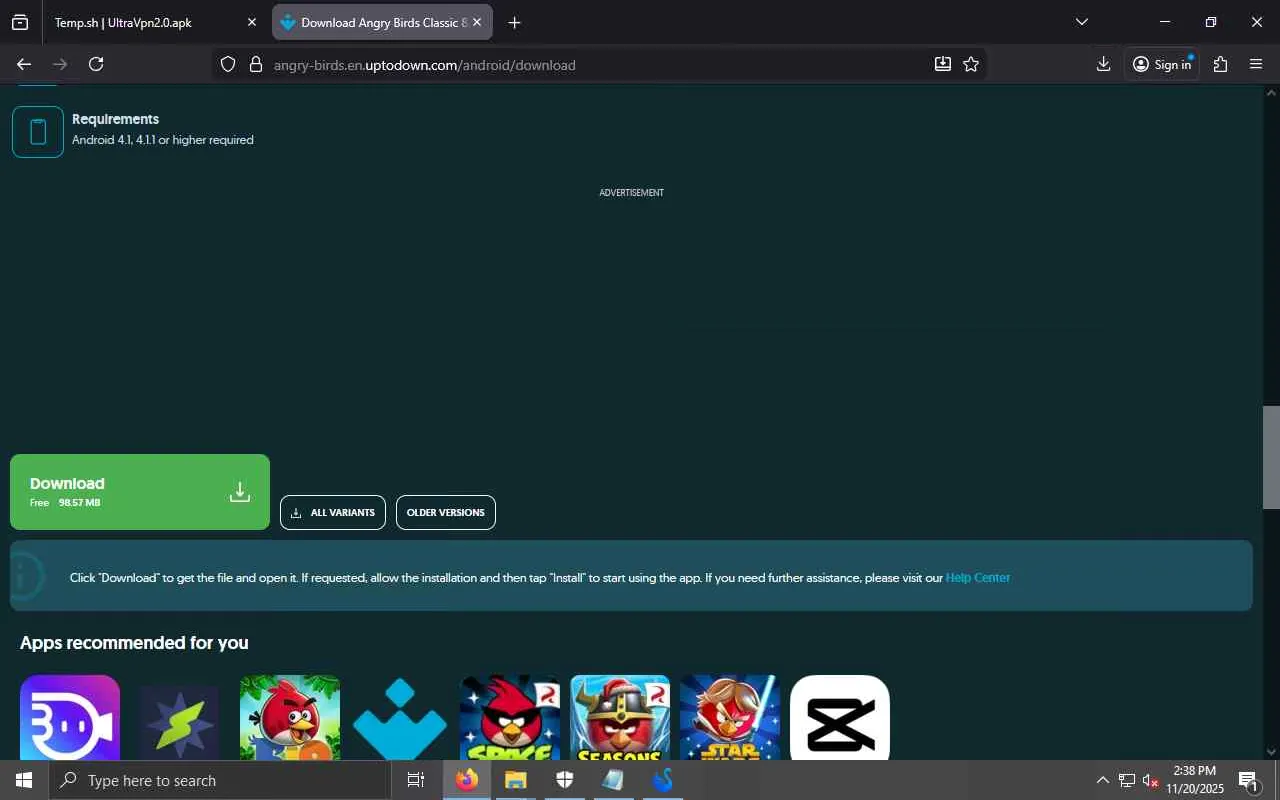This screenshot has height=800, width=1280.
Task: Open the blue Uptodown logo app thumbnail
Action: 400,717
